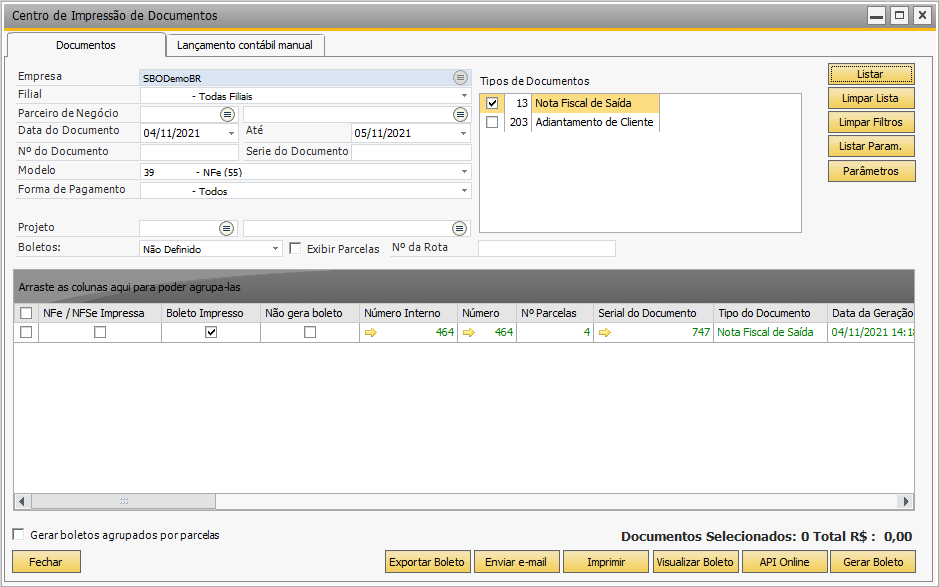This screenshot has height=587, width=940.
Task: Follow link arrow in Número Interno cell
Action: [370, 332]
